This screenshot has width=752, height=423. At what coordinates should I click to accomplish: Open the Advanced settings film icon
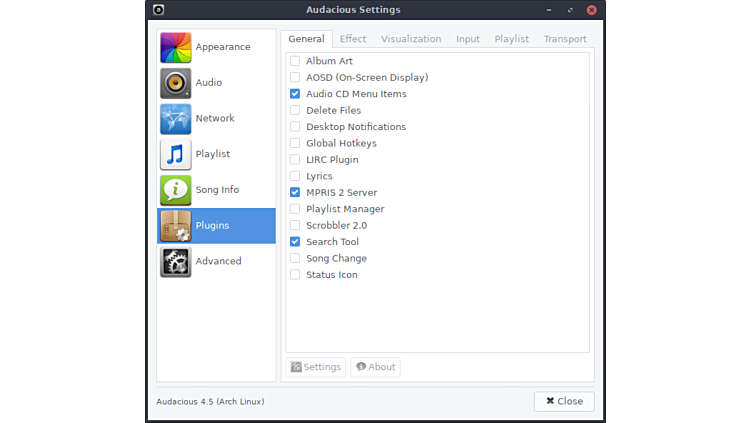click(x=175, y=262)
